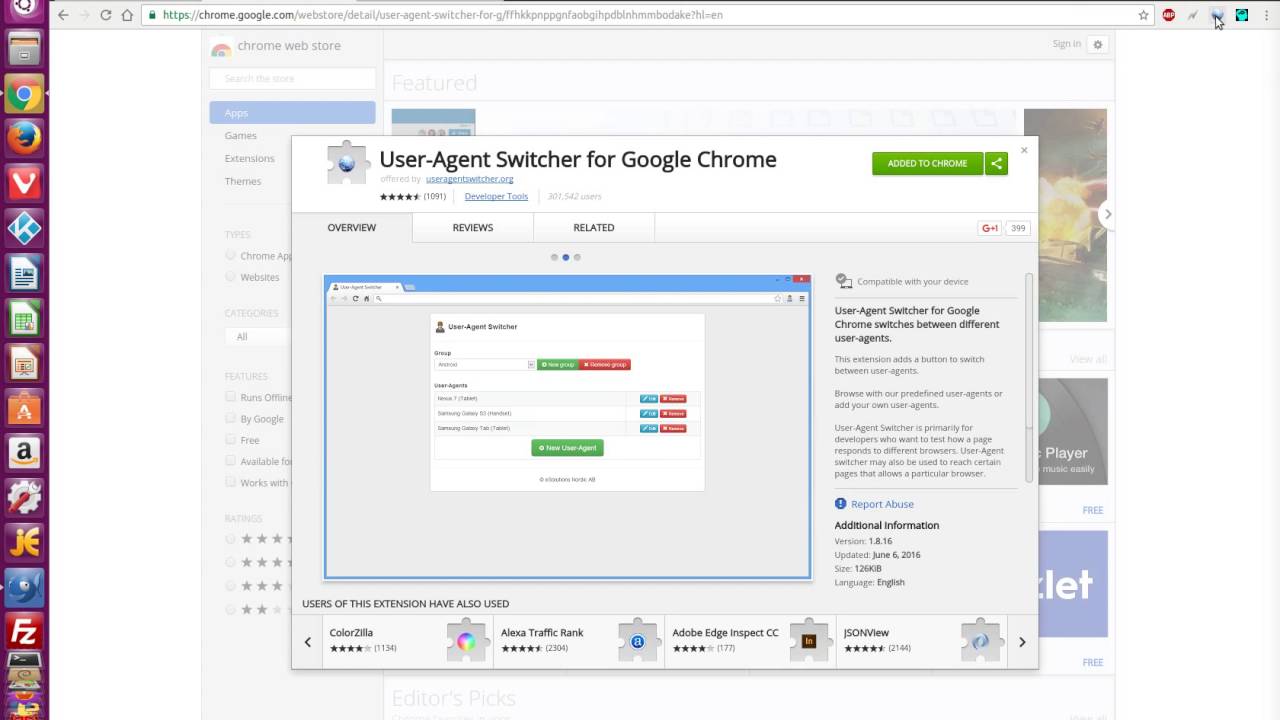Switch to the Related tab
This screenshot has width=1280, height=720.
point(594,228)
